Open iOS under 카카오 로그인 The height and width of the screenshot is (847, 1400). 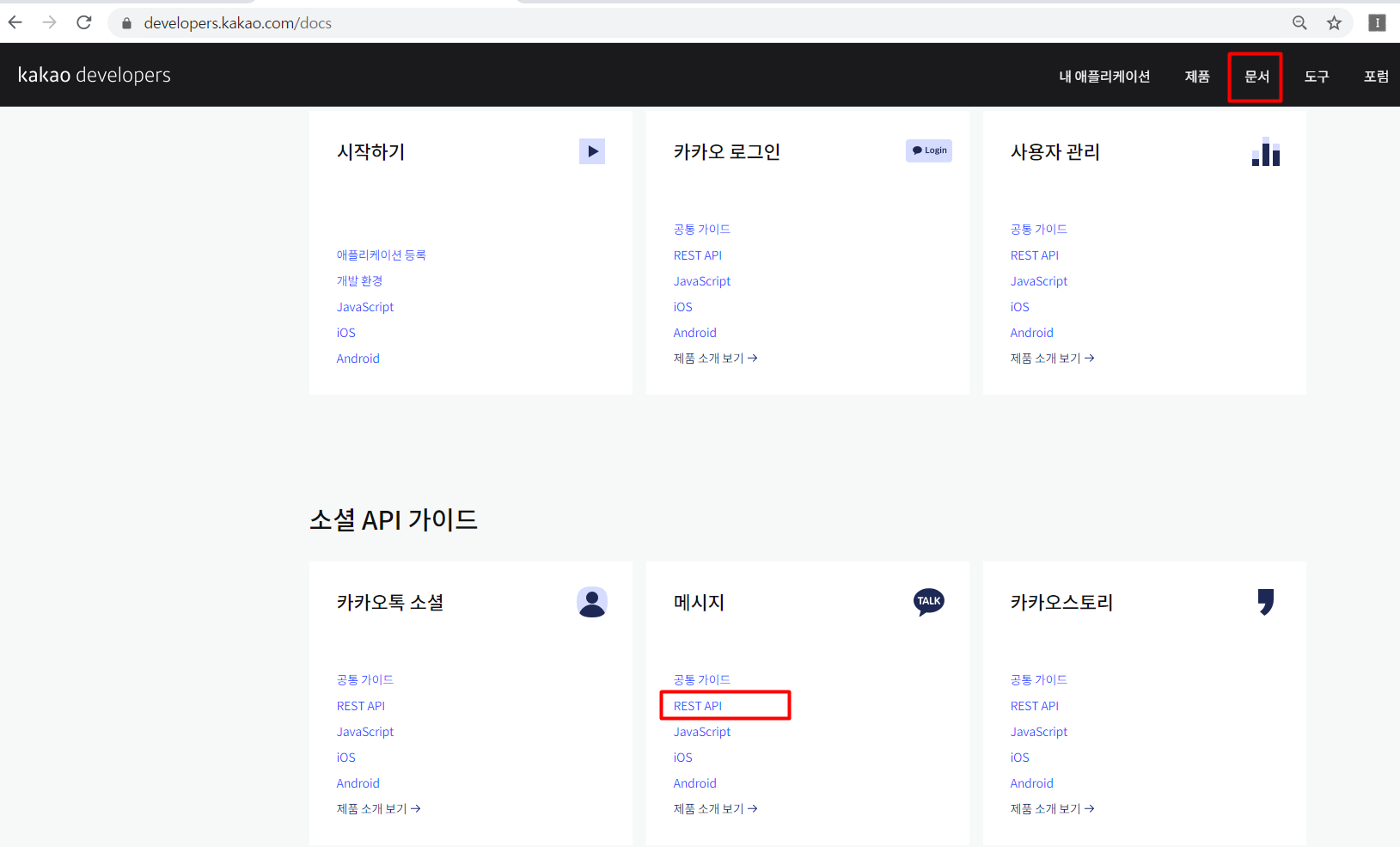point(683,307)
